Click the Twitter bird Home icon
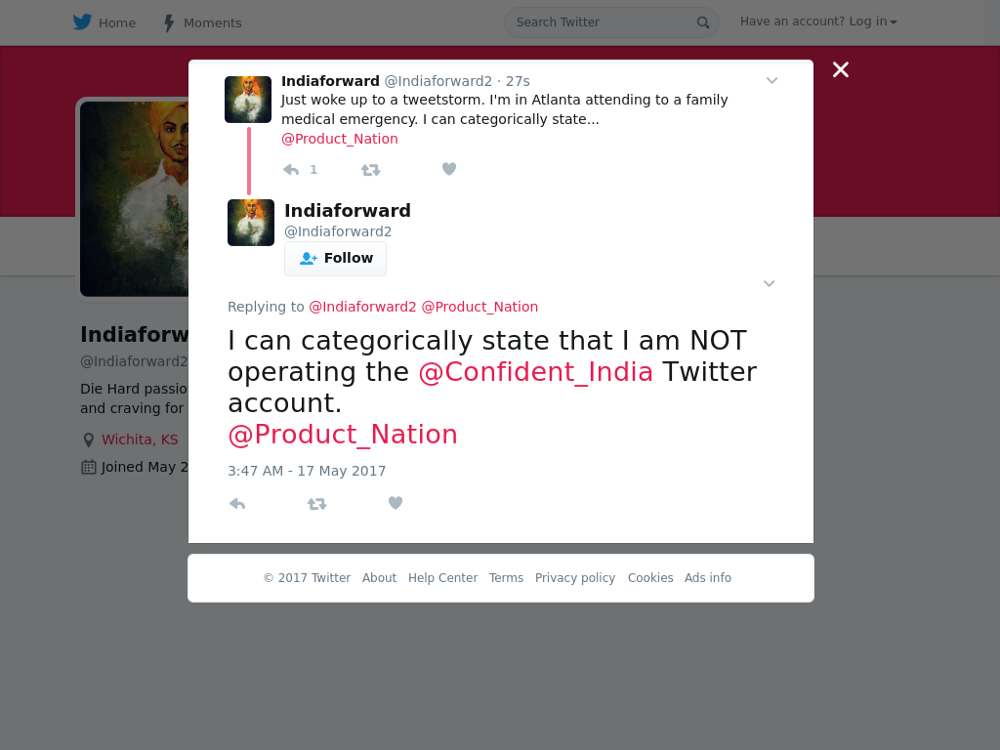This screenshot has width=1000, height=750. point(82,22)
